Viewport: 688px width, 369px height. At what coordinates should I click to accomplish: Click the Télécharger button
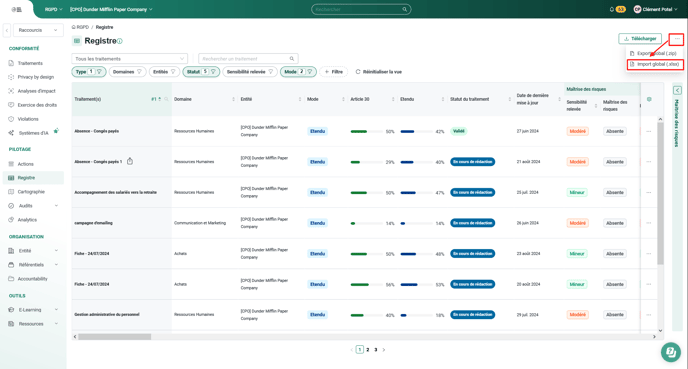pos(640,39)
